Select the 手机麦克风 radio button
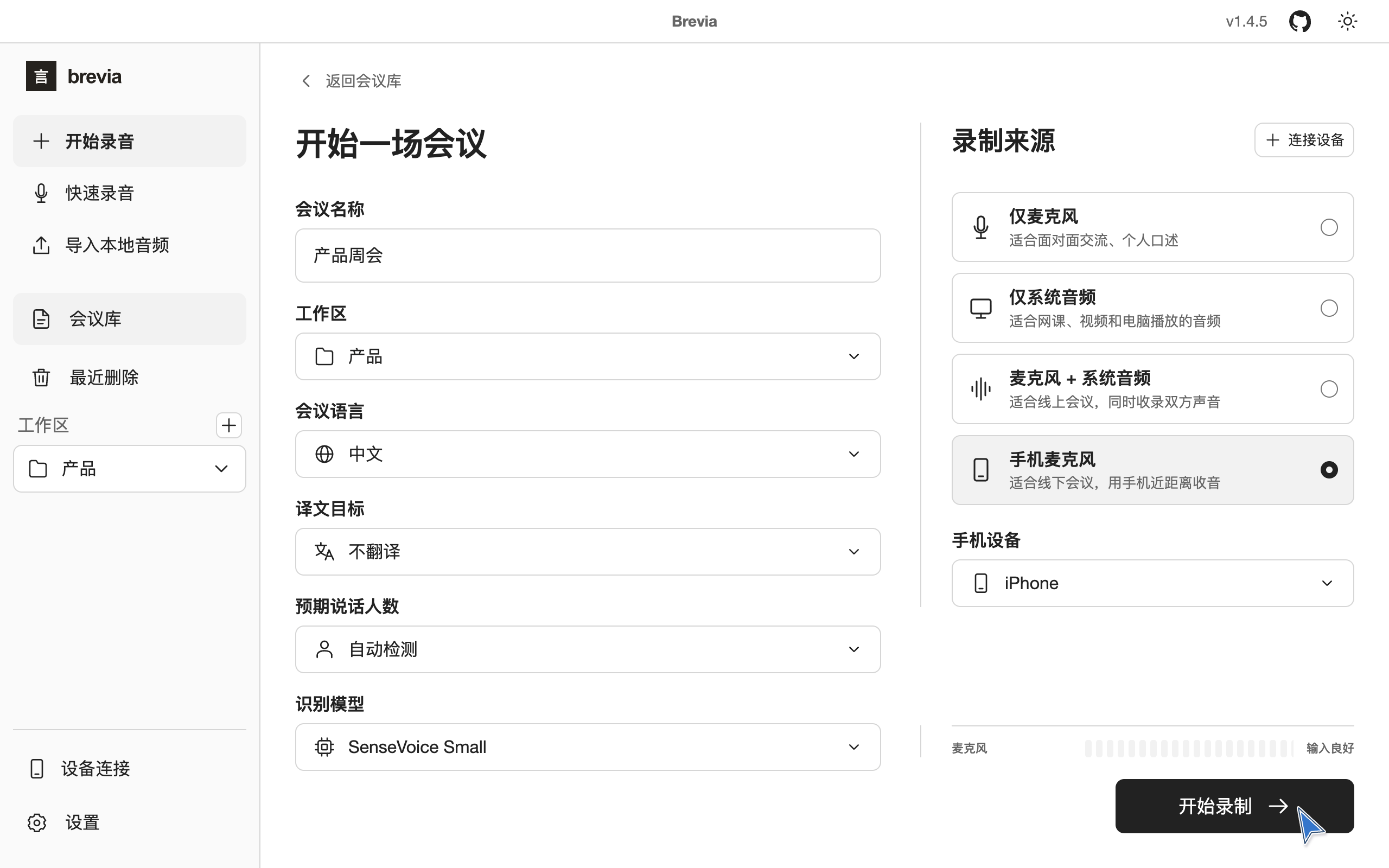 click(x=1329, y=470)
